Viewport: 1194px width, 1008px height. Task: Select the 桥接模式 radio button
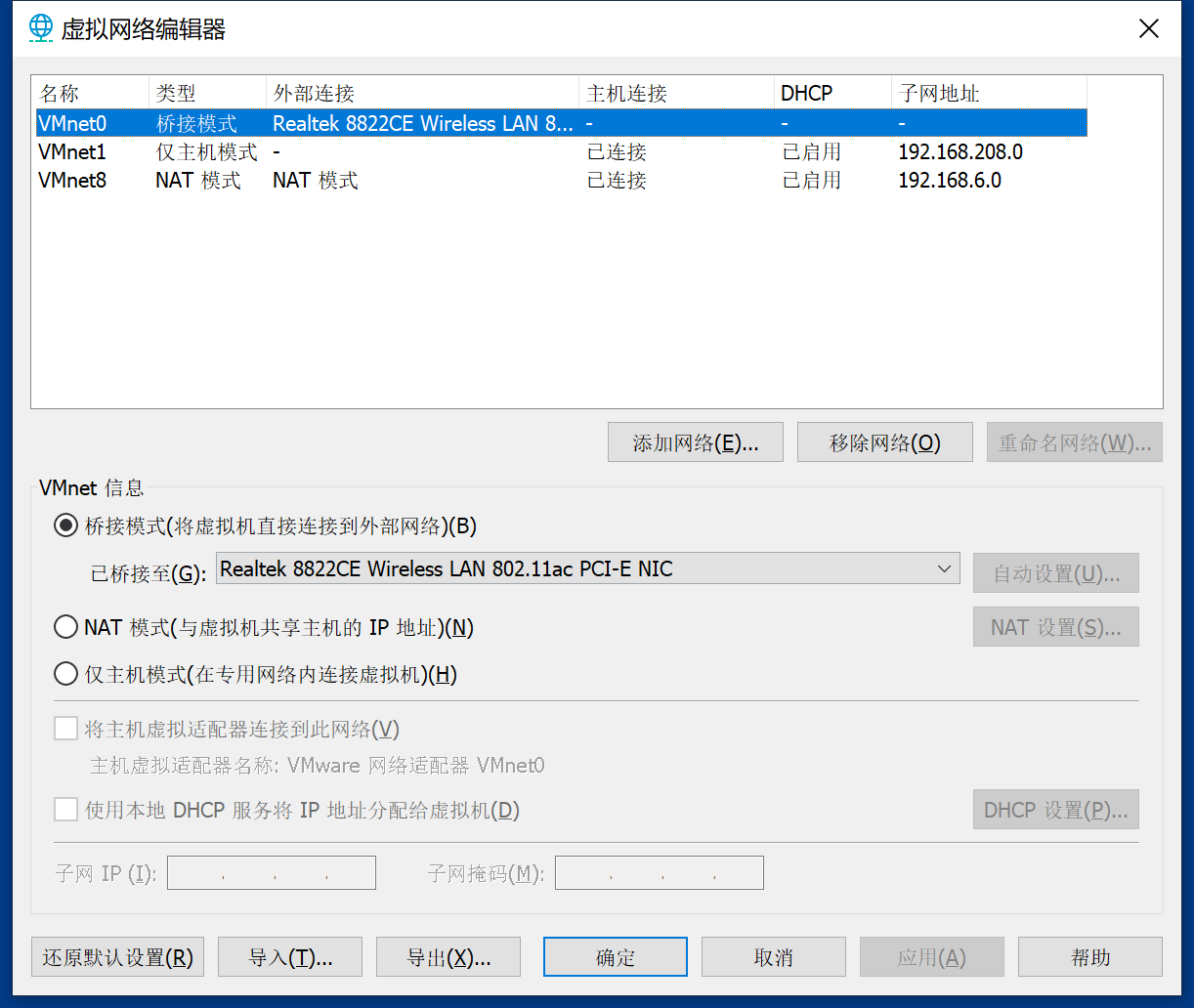click(x=65, y=525)
